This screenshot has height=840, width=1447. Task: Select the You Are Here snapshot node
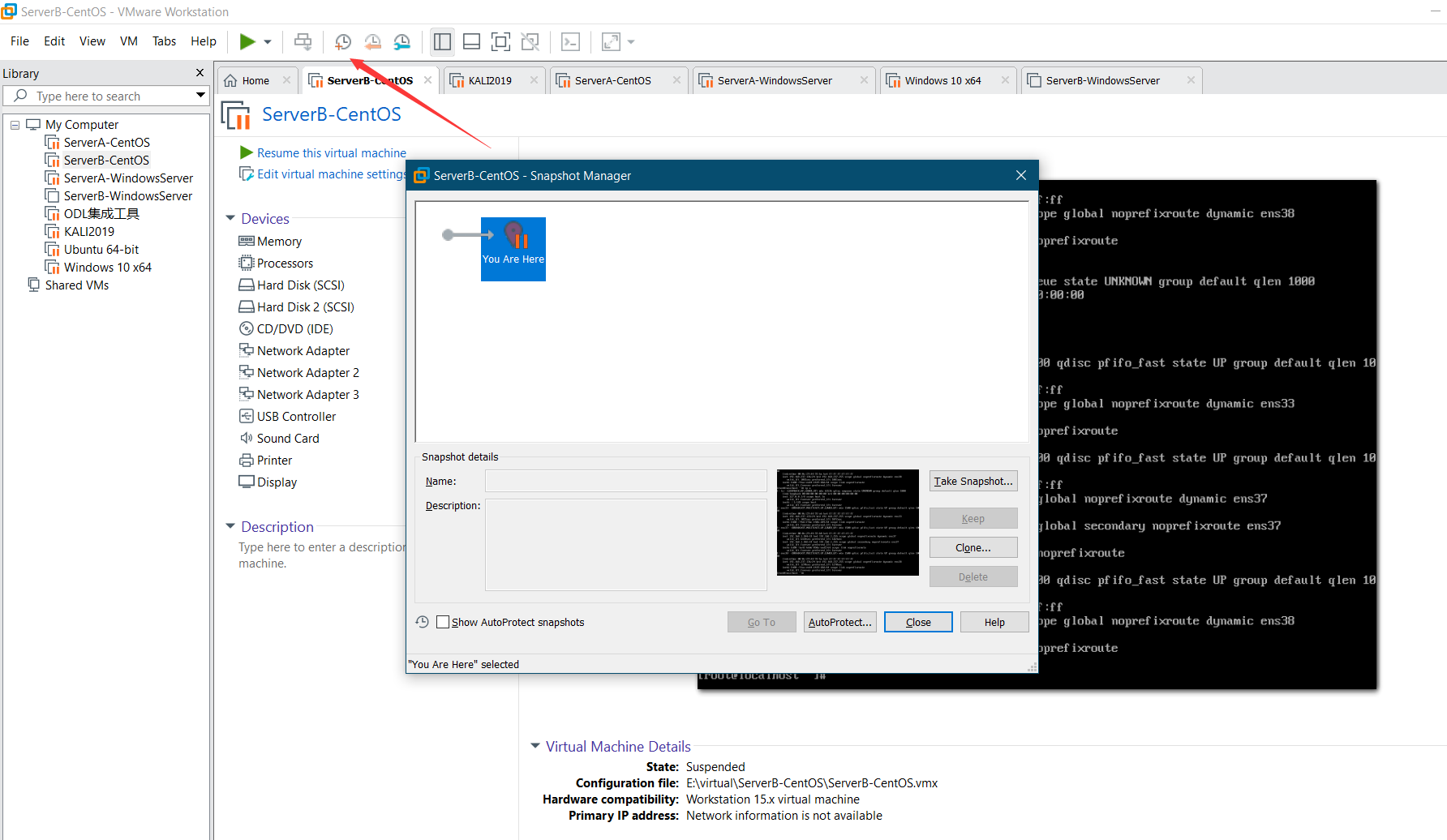513,249
